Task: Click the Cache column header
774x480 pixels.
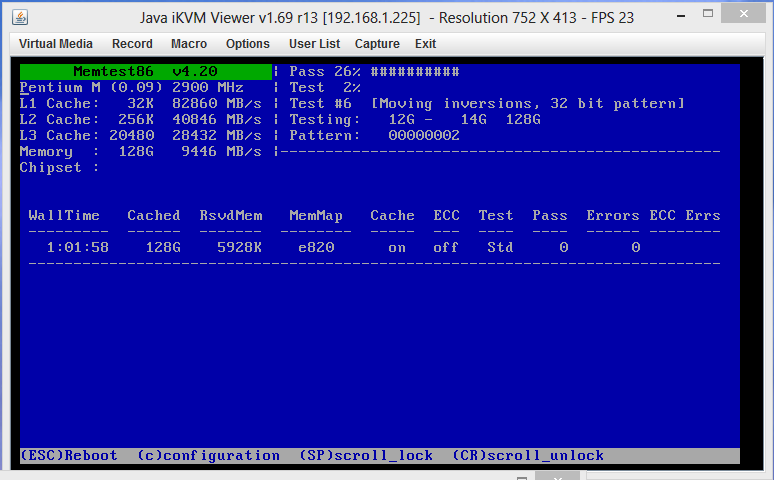Action: point(392,216)
